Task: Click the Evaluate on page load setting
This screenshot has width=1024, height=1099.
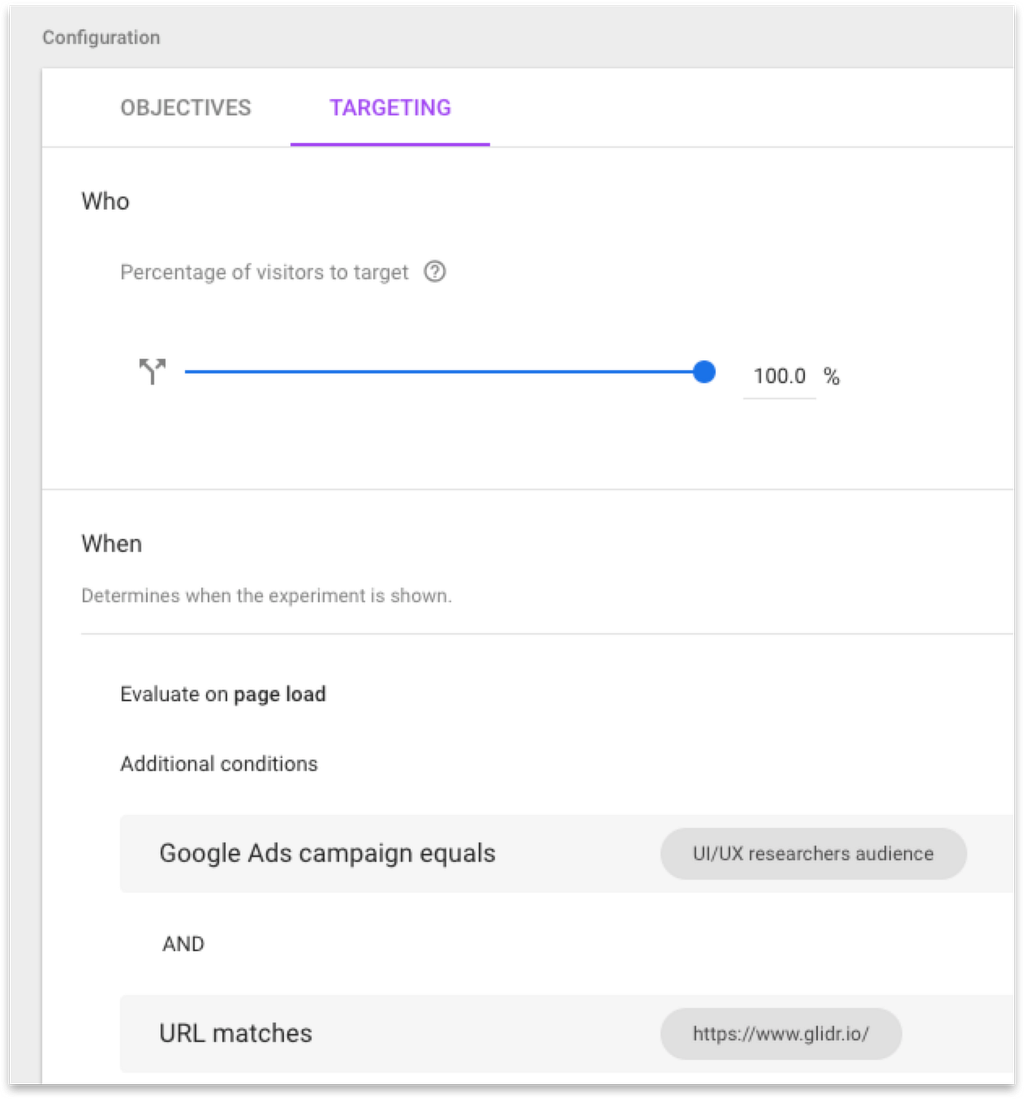Action: point(223,694)
